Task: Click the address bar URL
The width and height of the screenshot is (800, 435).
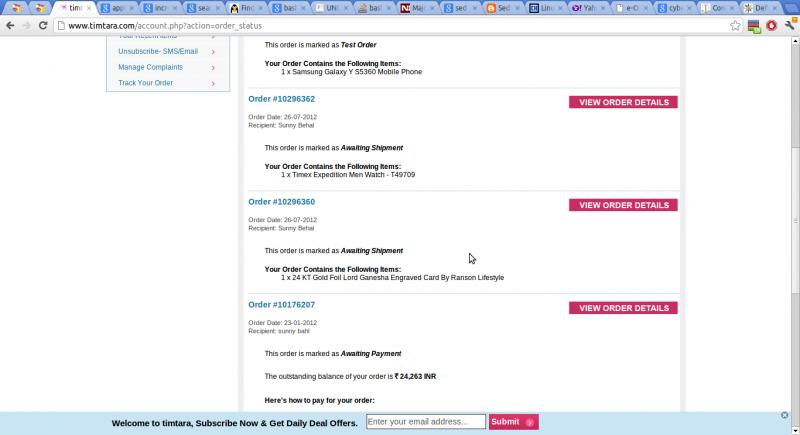Action: pyautogui.click(x=165, y=25)
